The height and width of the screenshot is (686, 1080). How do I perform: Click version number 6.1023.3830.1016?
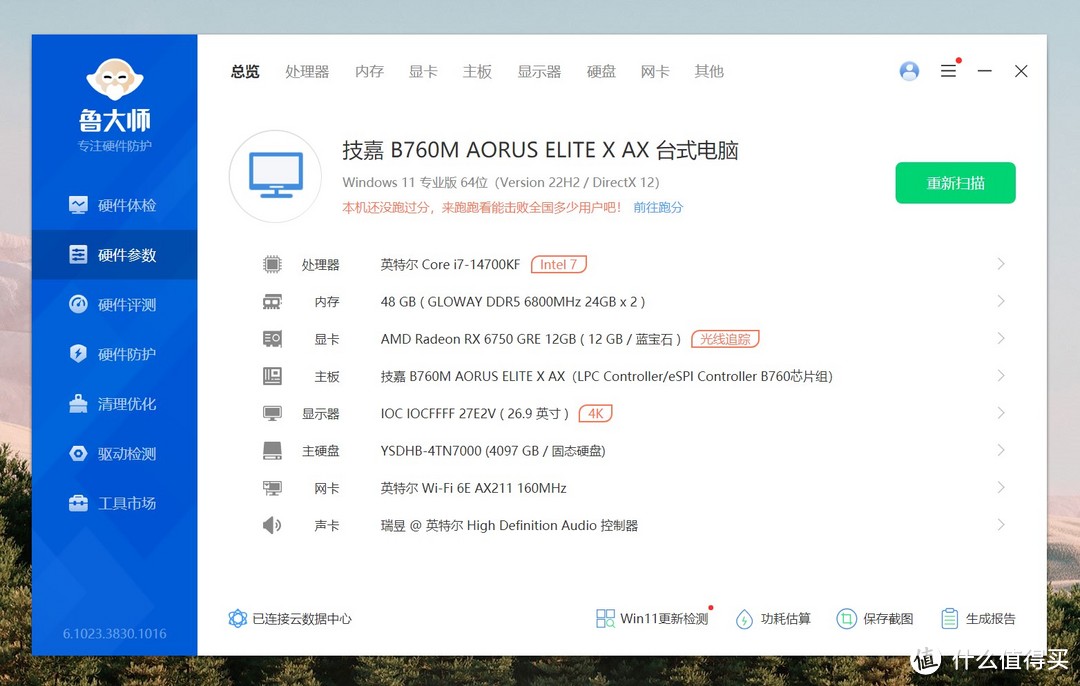pyautogui.click(x=114, y=634)
